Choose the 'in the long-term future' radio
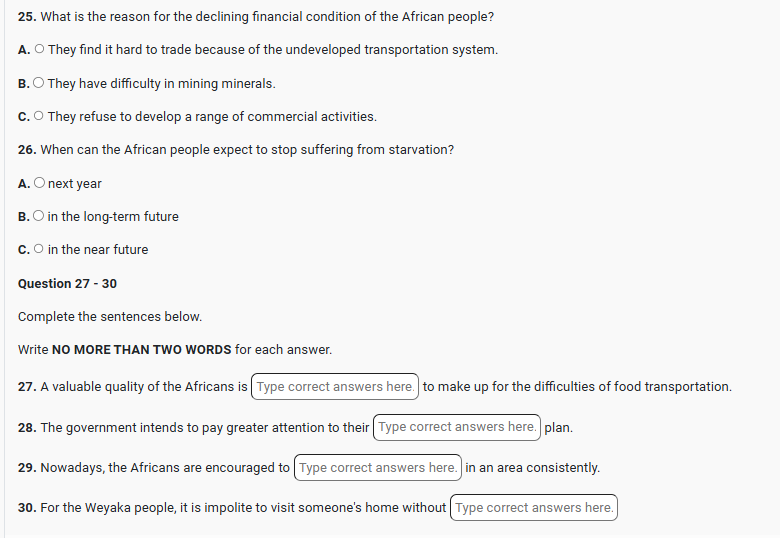This screenshot has height=538, width=780. (x=39, y=216)
